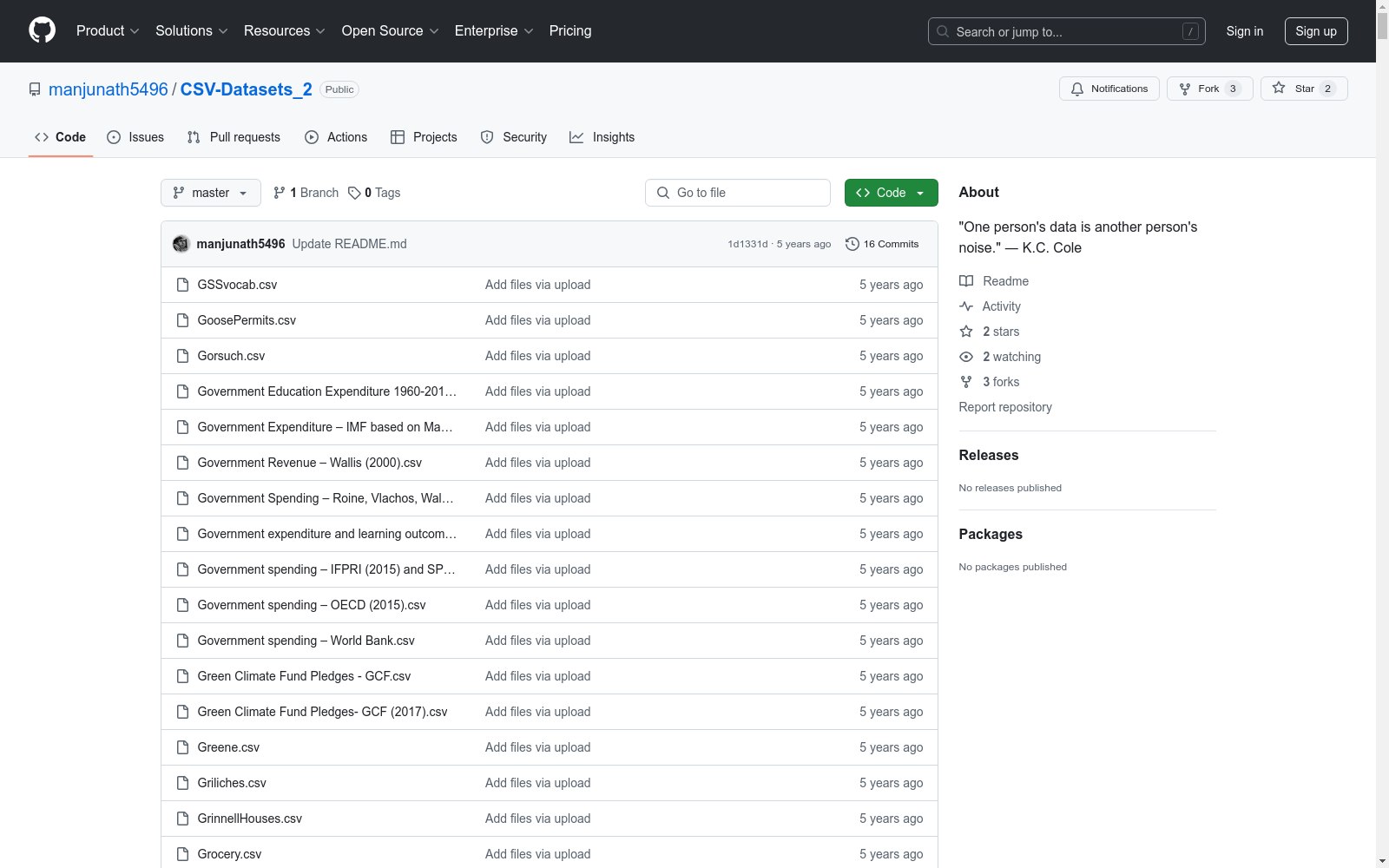1389x868 pixels.
Task: Open Government expenditure and learning outcom… file
Action: [327, 534]
